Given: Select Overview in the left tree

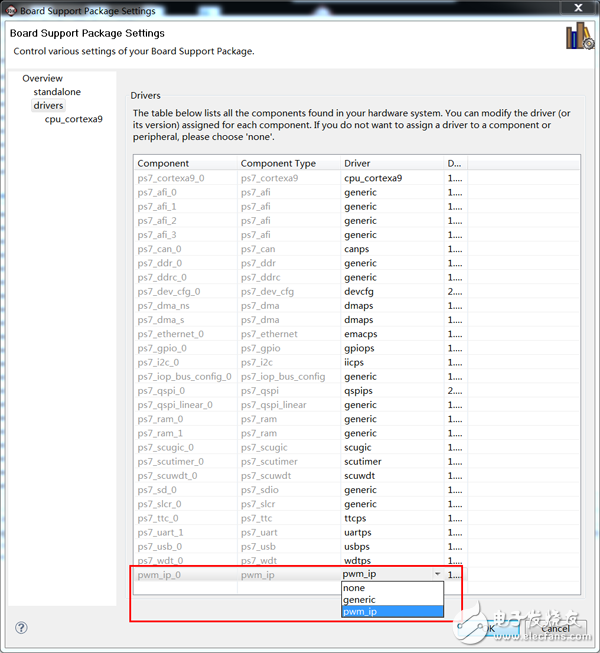Looking at the screenshot, I should (x=42, y=78).
